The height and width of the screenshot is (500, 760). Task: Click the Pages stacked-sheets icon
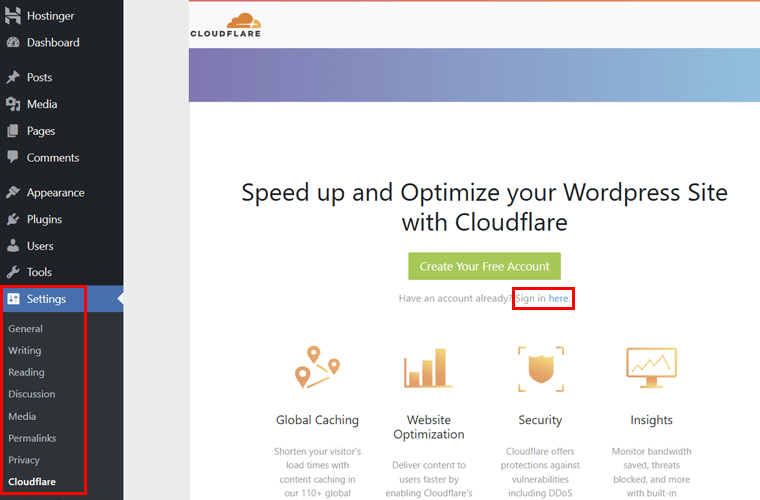pos(13,130)
